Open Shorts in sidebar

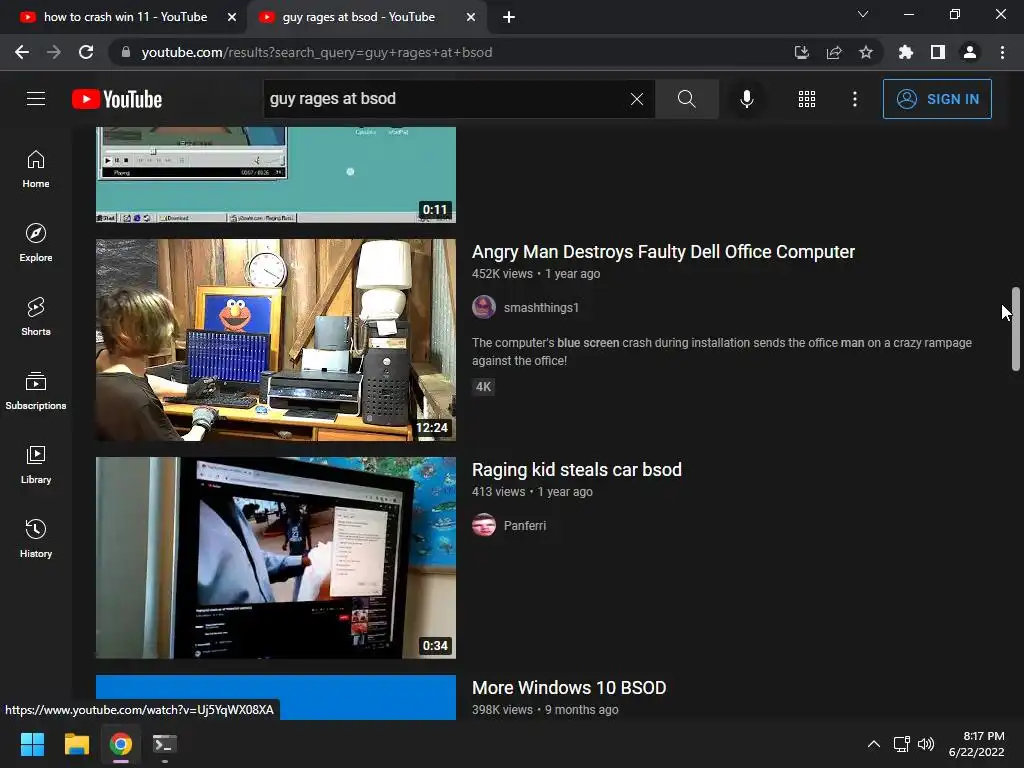[x=36, y=317]
